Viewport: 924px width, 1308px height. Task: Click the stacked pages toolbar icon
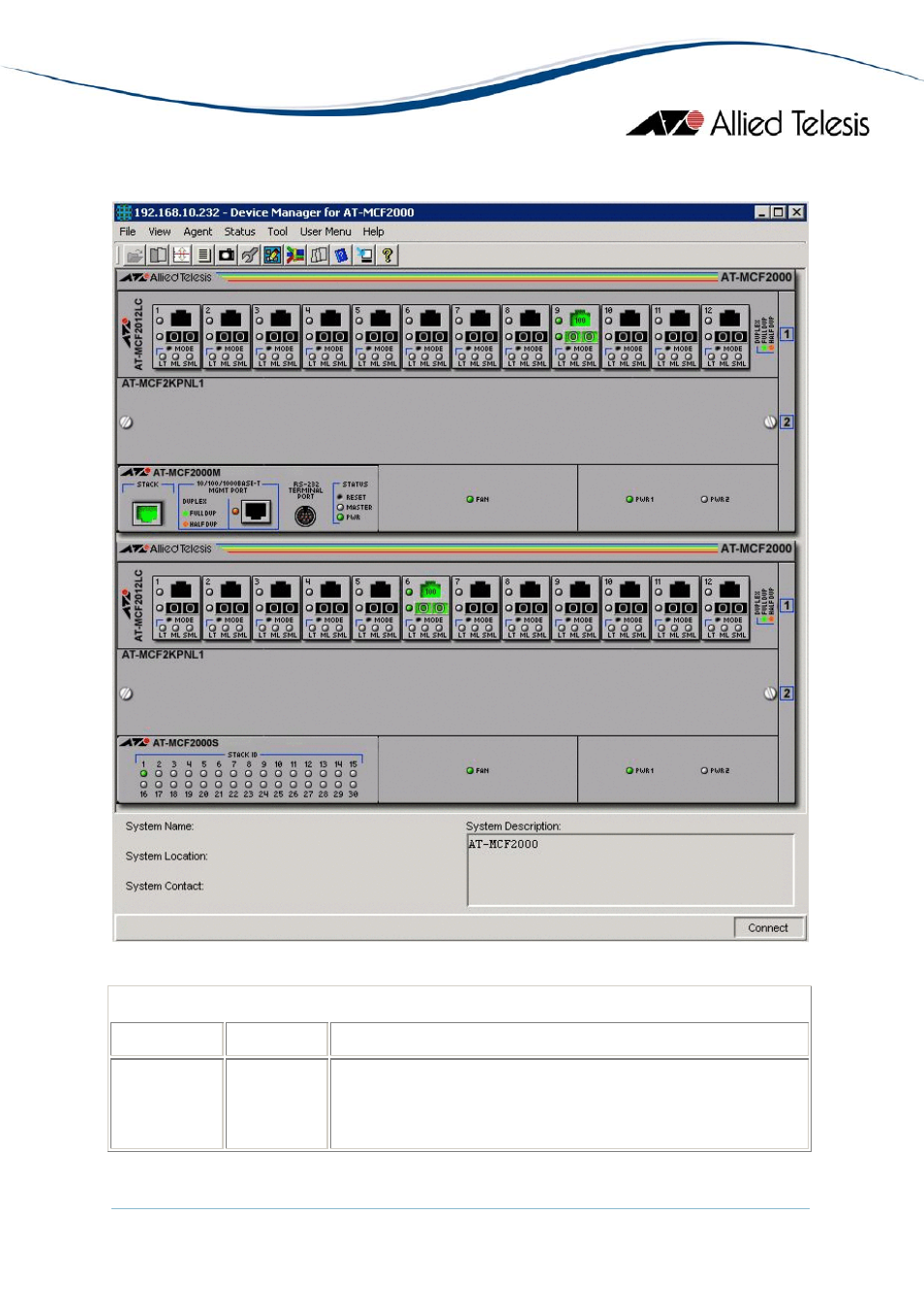(319, 255)
